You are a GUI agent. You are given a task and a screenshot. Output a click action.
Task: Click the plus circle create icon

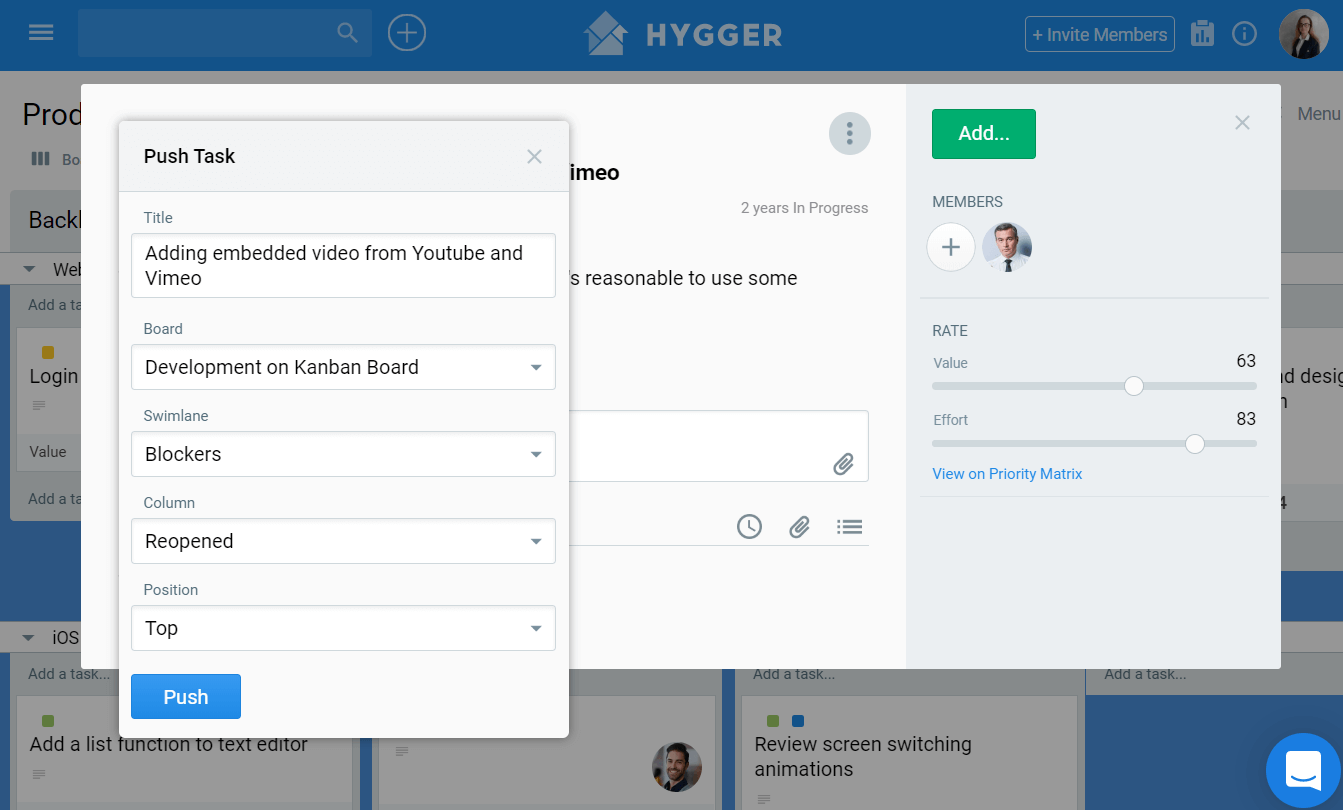pyautogui.click(x=407, y=33)
